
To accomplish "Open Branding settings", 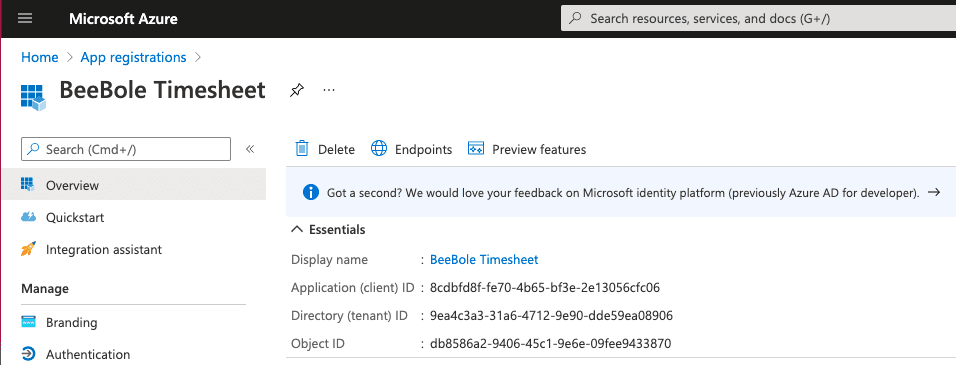I will point(72,322).
